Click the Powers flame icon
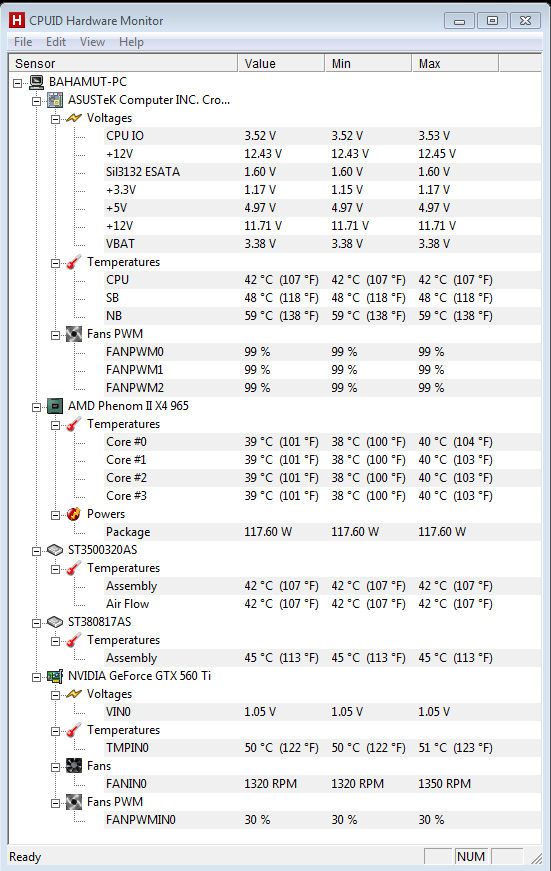The height and width of the screenshot is (871, 551). pyautogui.click(x=74, y=514)
